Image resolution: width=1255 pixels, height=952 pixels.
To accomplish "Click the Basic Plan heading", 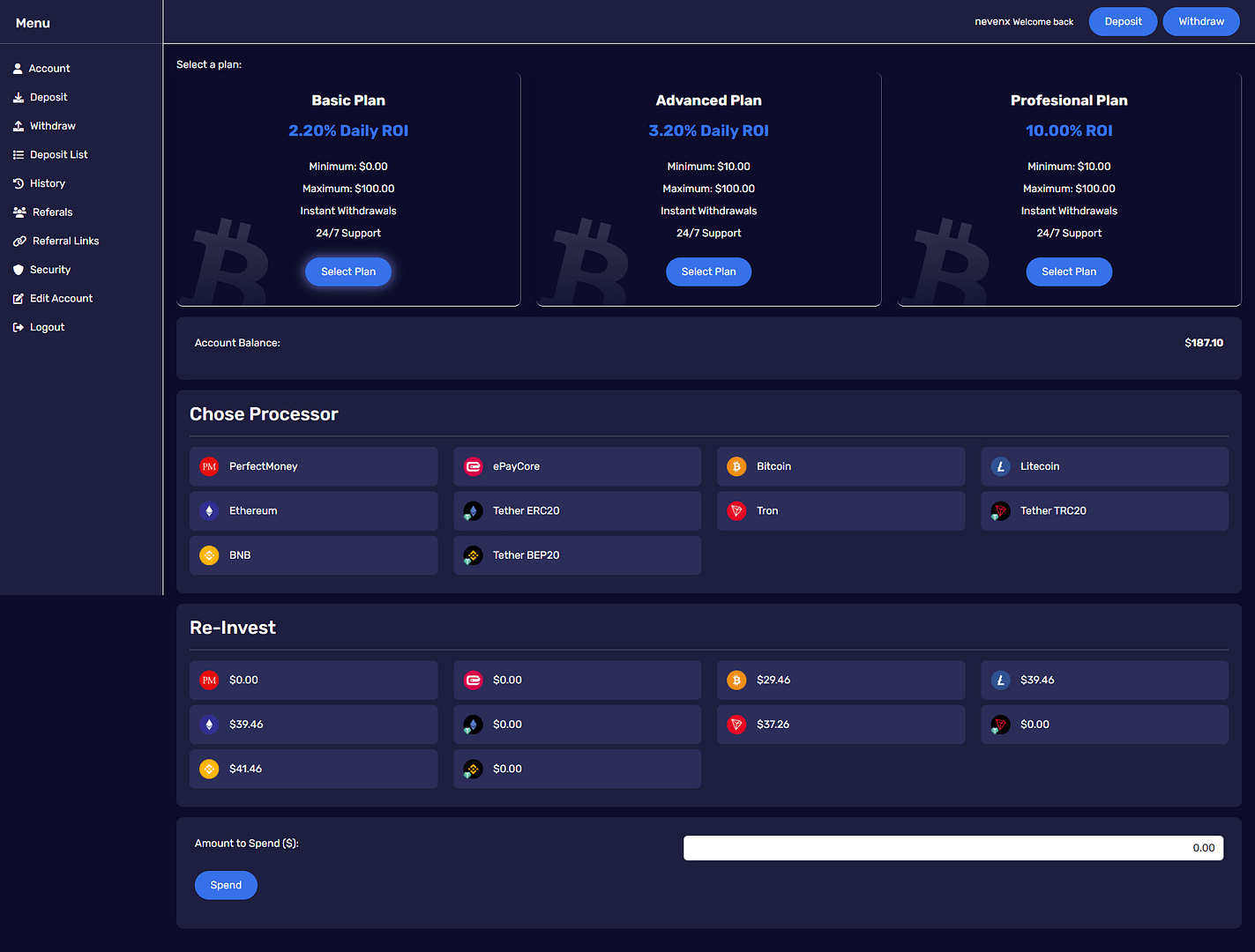I will tap(348, 100).
